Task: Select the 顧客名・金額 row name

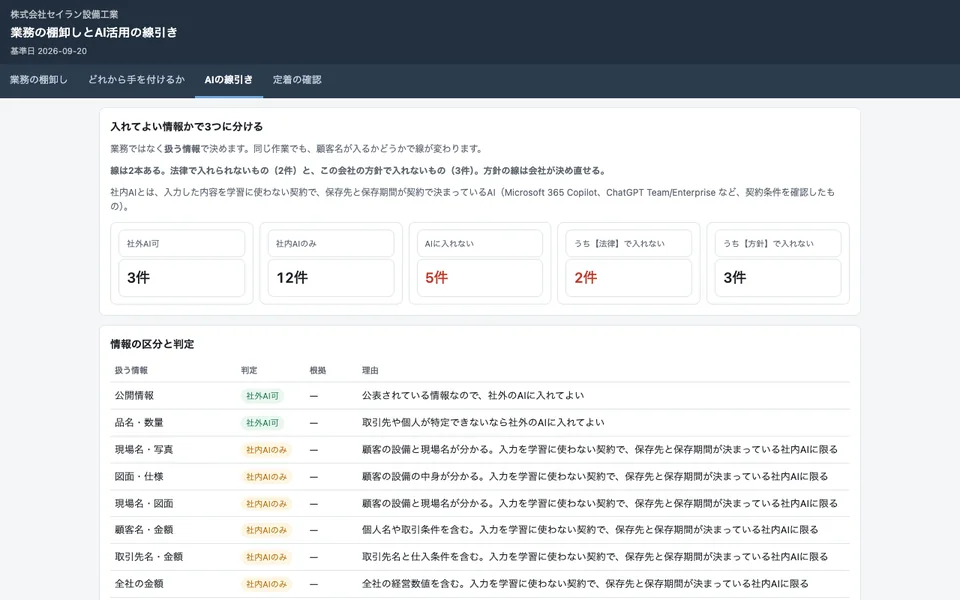Action: 144,530
